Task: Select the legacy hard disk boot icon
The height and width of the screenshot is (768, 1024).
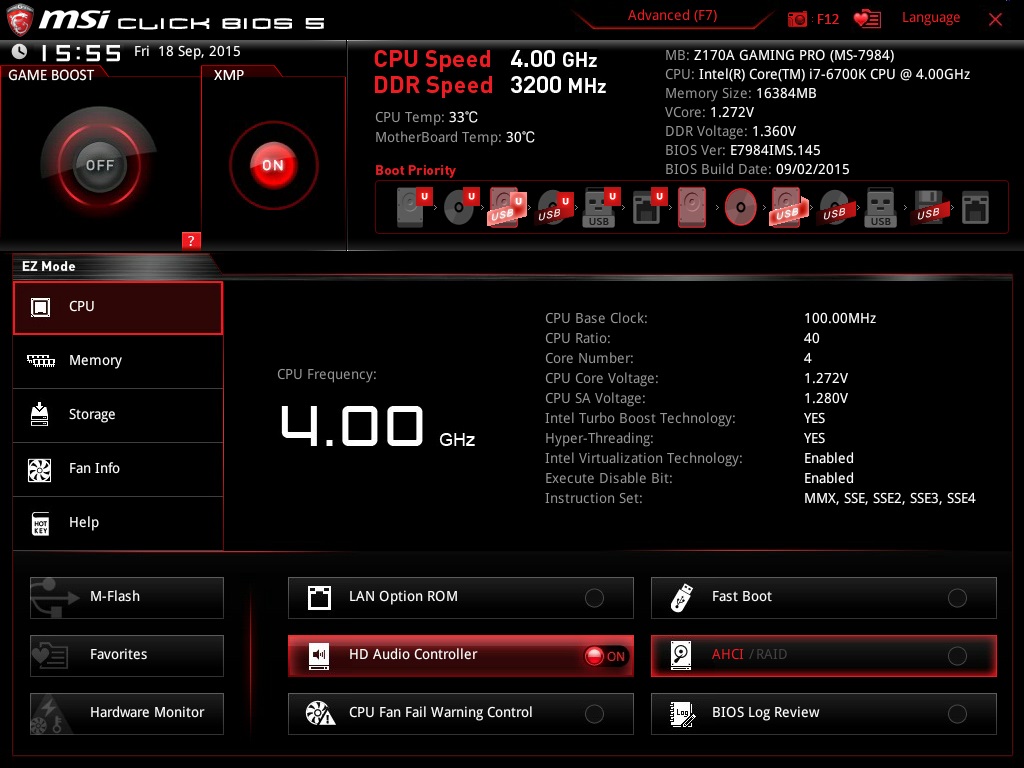Action: click(x=692, y=207)
